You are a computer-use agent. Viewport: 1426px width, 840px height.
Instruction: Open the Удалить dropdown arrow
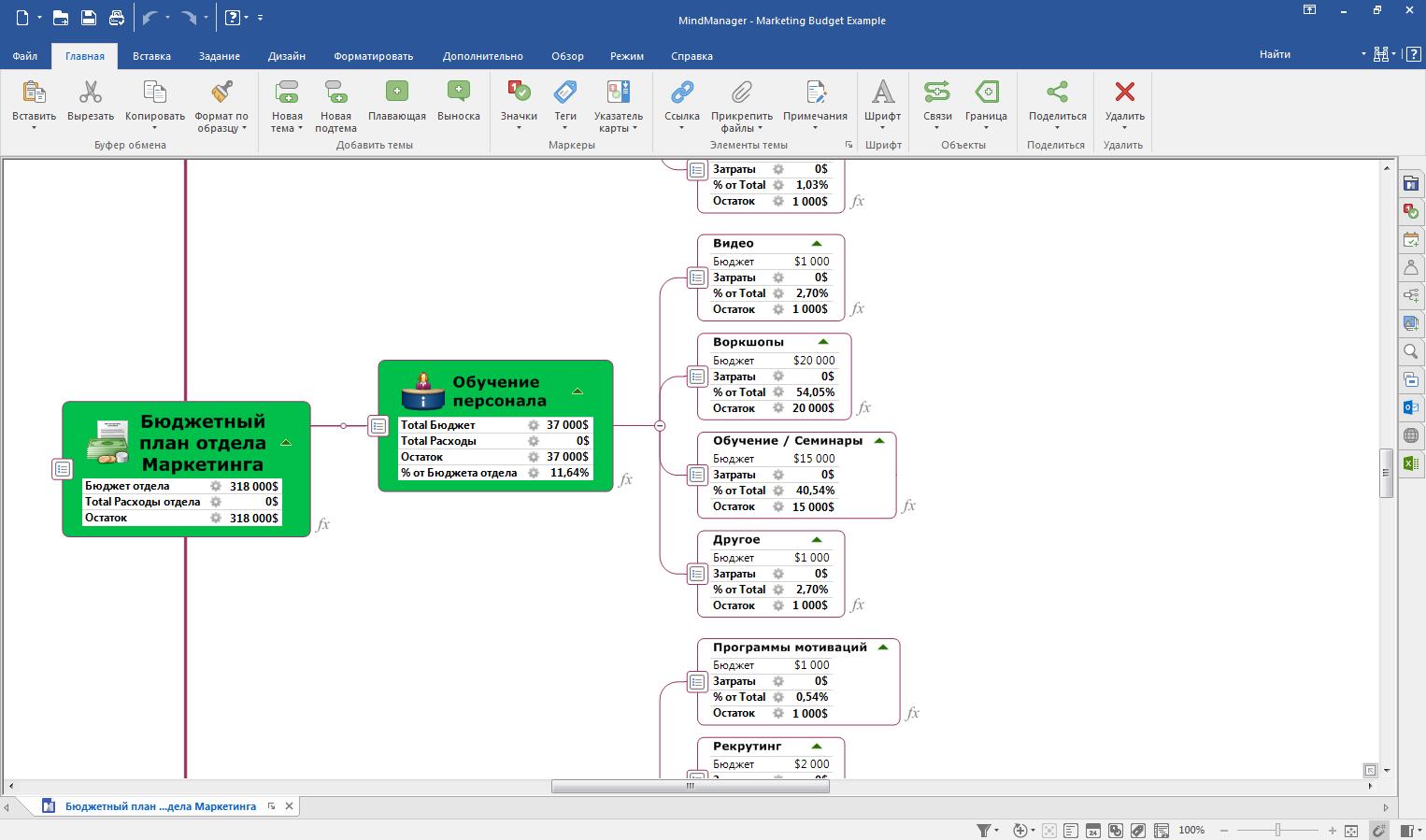click(x=1125, y=129)
